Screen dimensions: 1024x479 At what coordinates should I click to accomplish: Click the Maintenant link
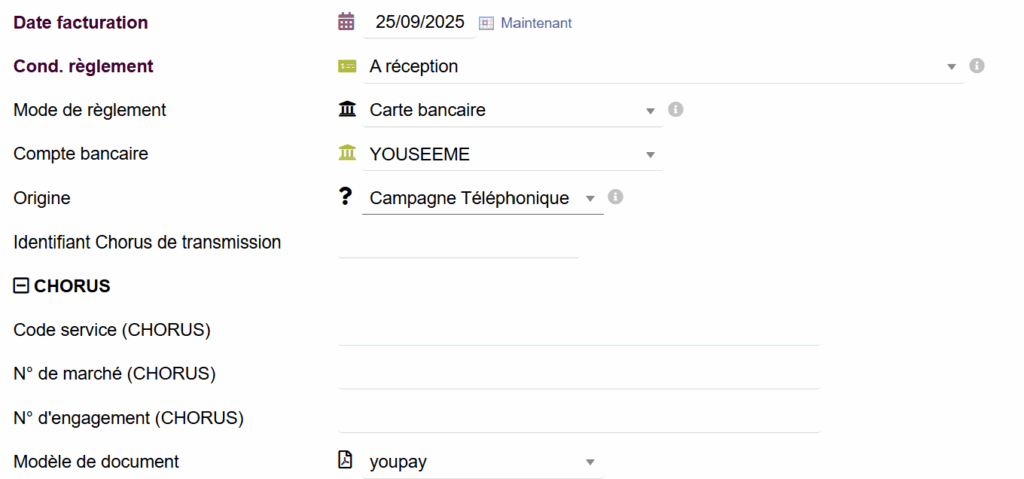[536, 23]
